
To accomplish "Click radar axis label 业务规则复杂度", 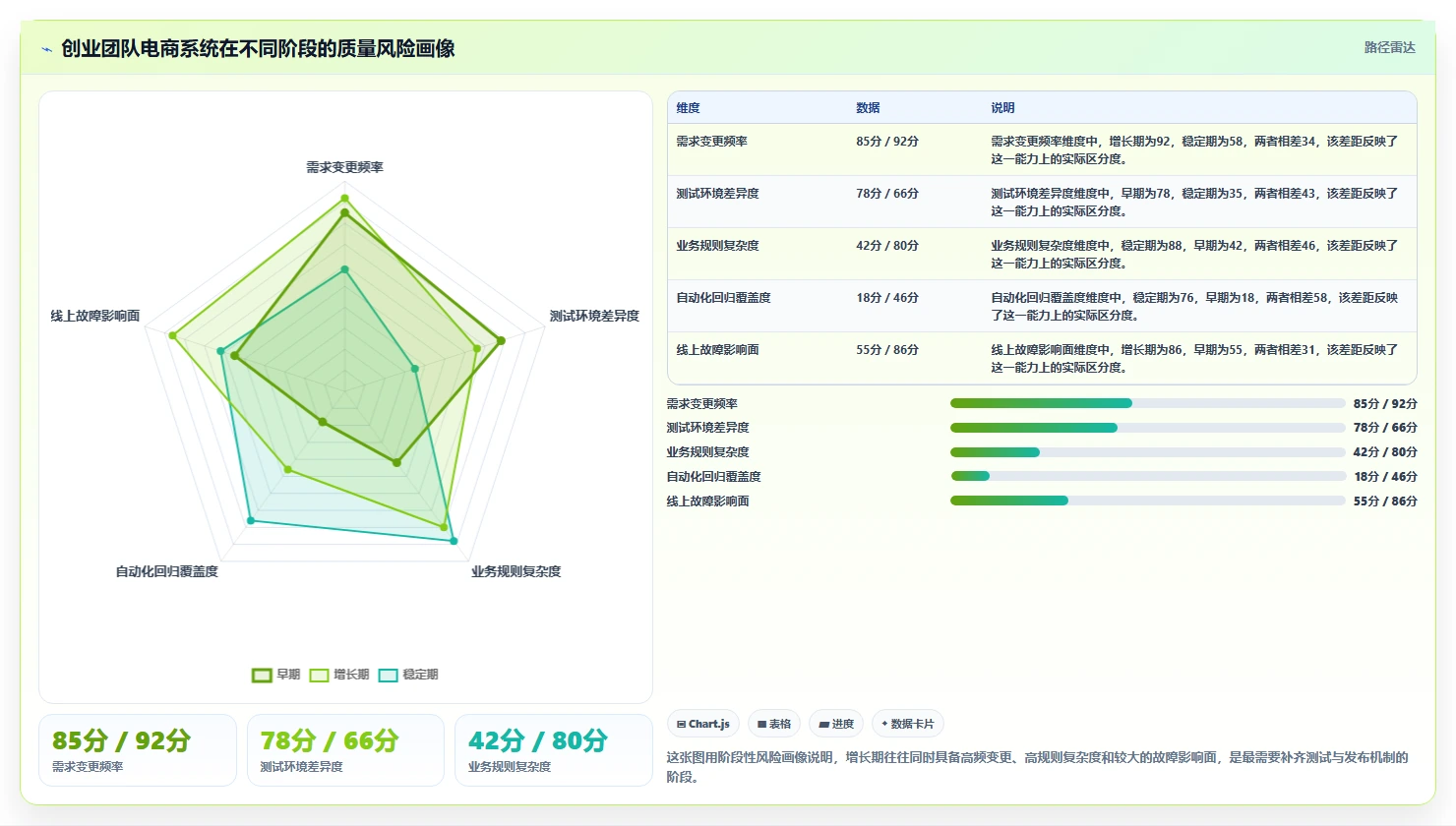I will [x=516, y=571].
